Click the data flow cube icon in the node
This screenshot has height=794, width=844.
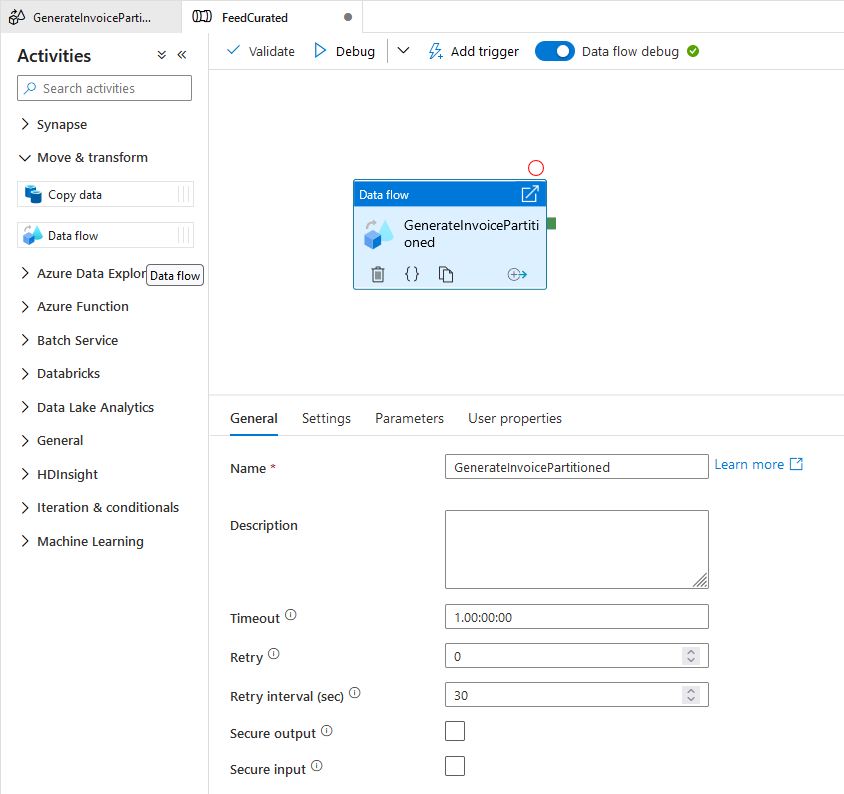(378, 234)
